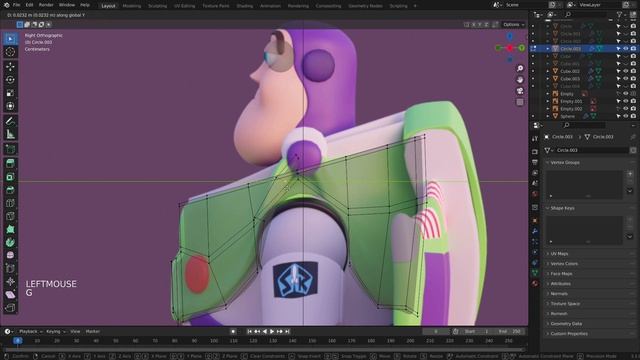Activate the Inset Faces tool

pos(10,177)
